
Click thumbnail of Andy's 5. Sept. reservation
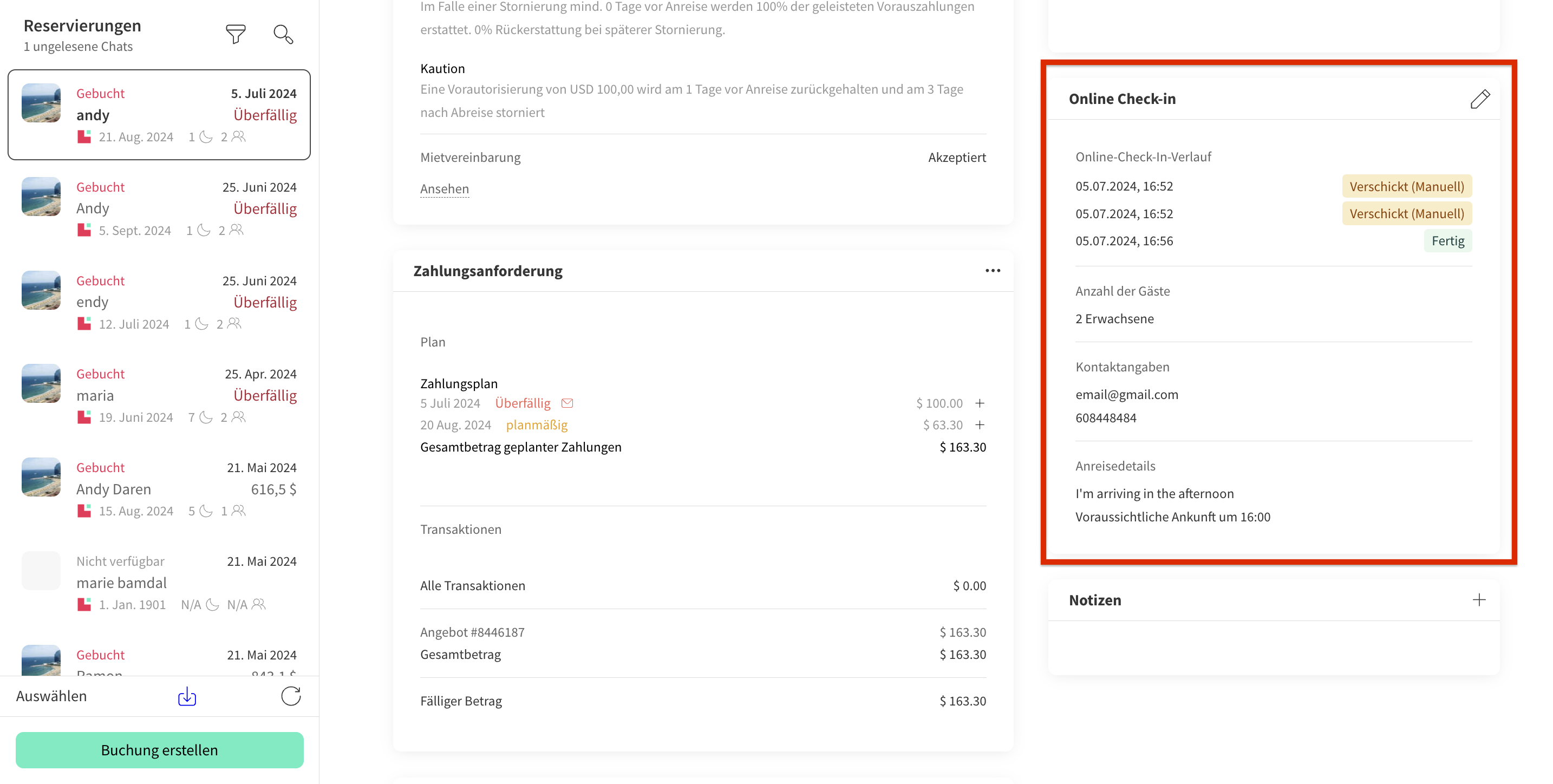click(x=41, y=197)
